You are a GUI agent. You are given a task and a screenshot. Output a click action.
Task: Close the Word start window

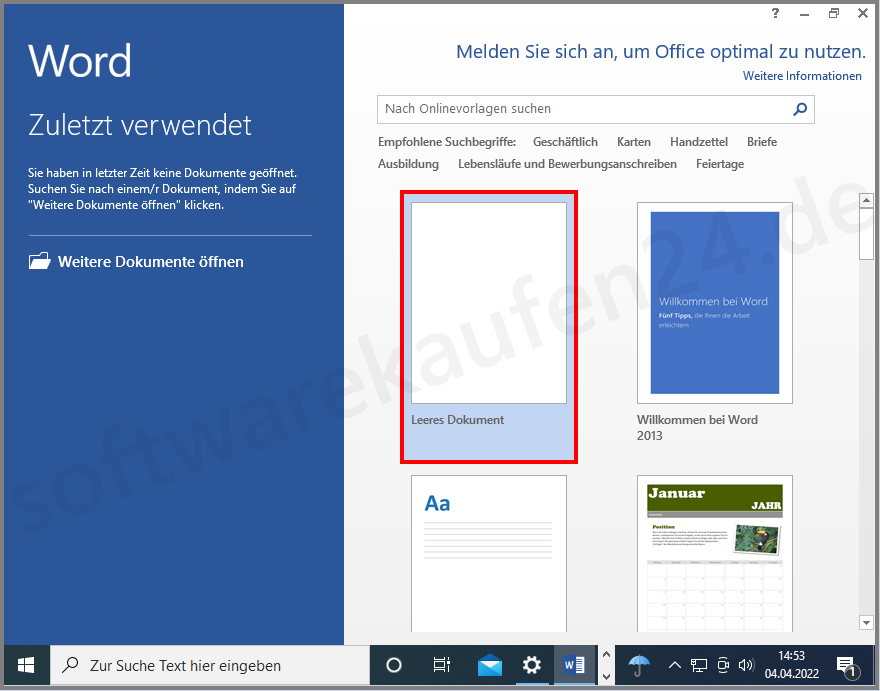pos(863,13)
